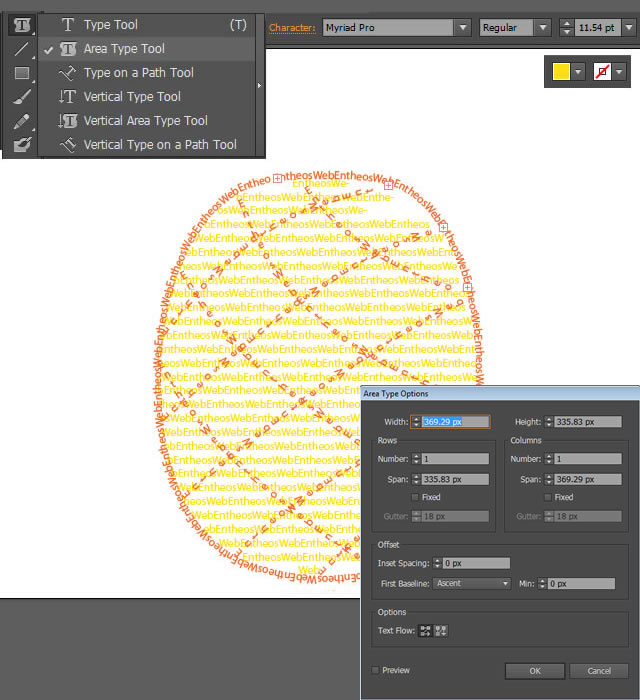Select the Paintbrush tool

[x=21, y=97]
